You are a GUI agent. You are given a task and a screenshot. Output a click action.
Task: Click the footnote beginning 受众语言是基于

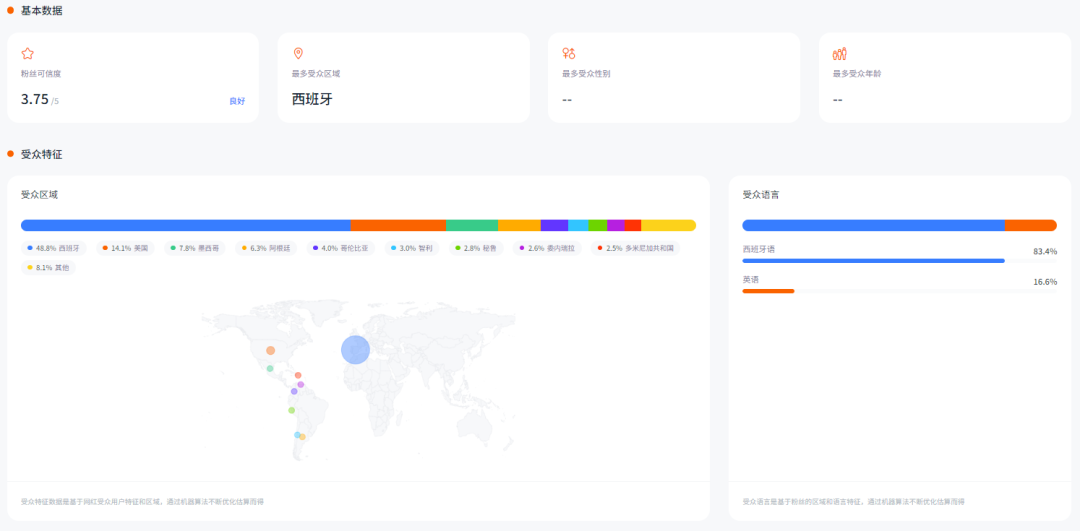[853, 501]
